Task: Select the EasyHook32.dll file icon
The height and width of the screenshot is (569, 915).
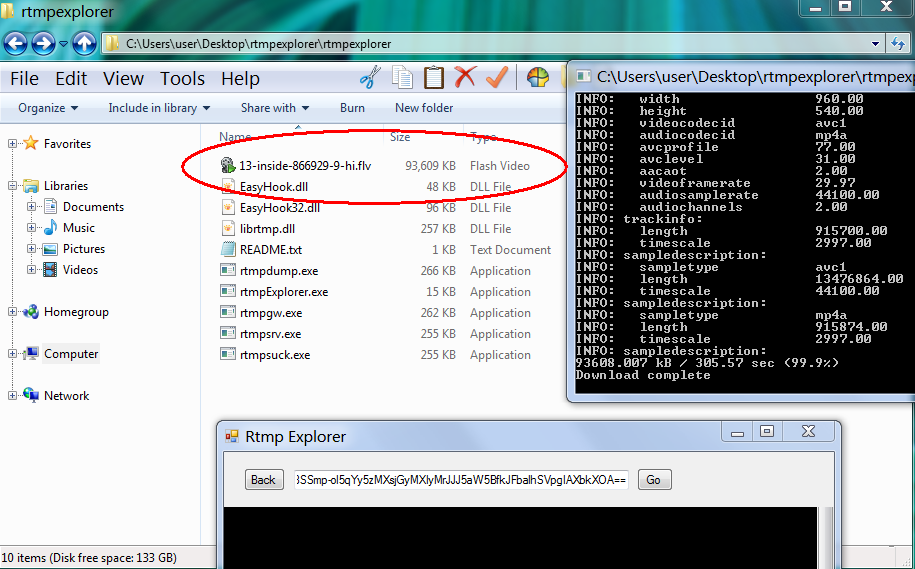Action: pyautogui.click(x=228, y=207)
